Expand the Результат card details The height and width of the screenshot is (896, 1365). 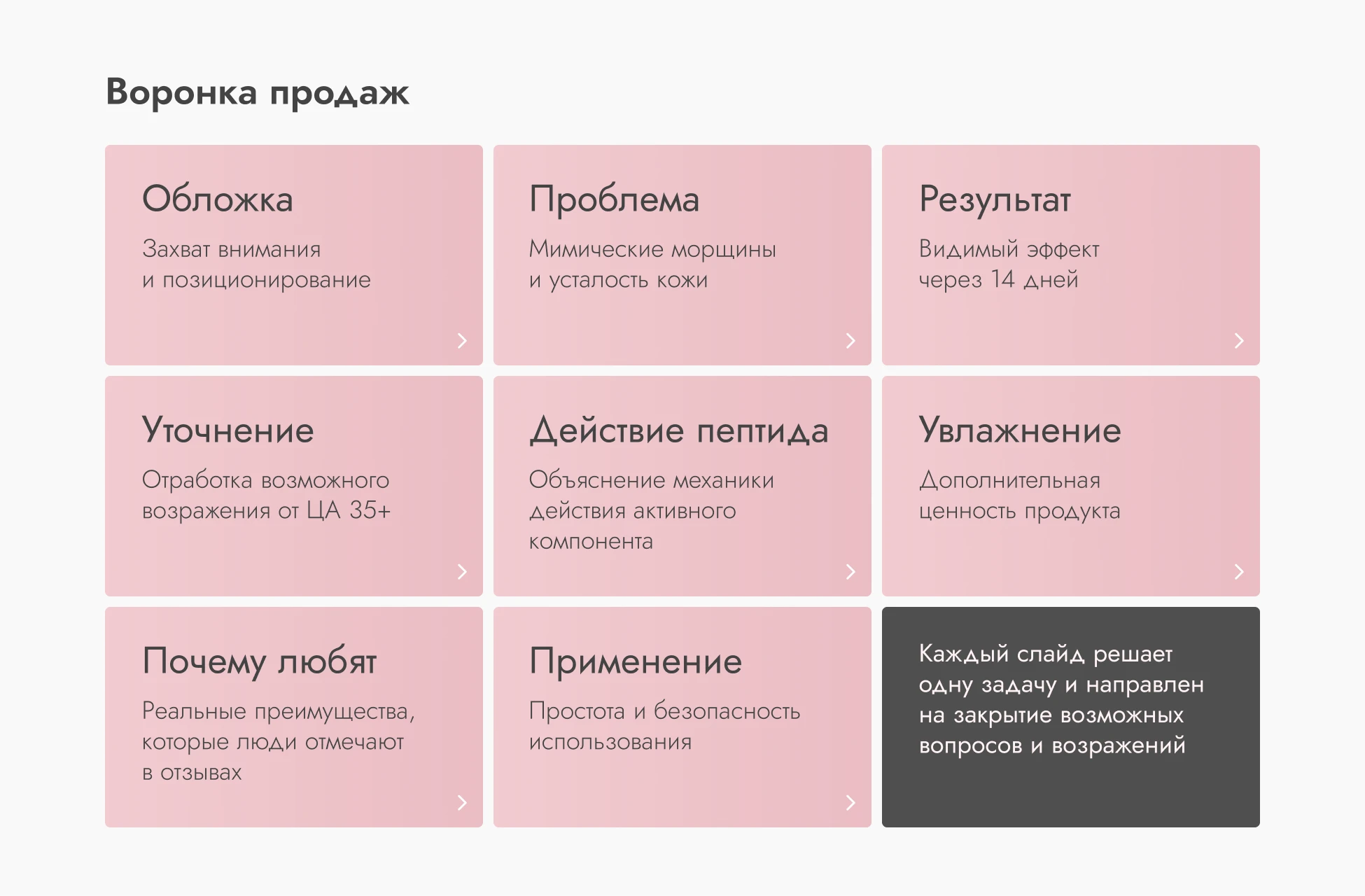click(x=1240, y=341)
